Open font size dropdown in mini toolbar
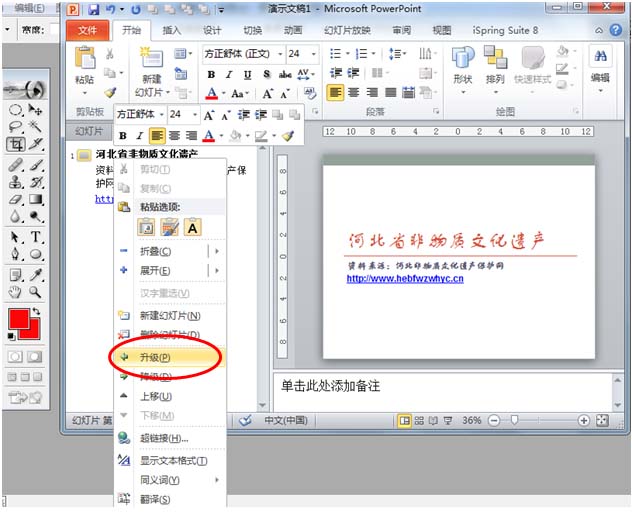The height and width of the screenshot is (521, 632). click(194, 115)
